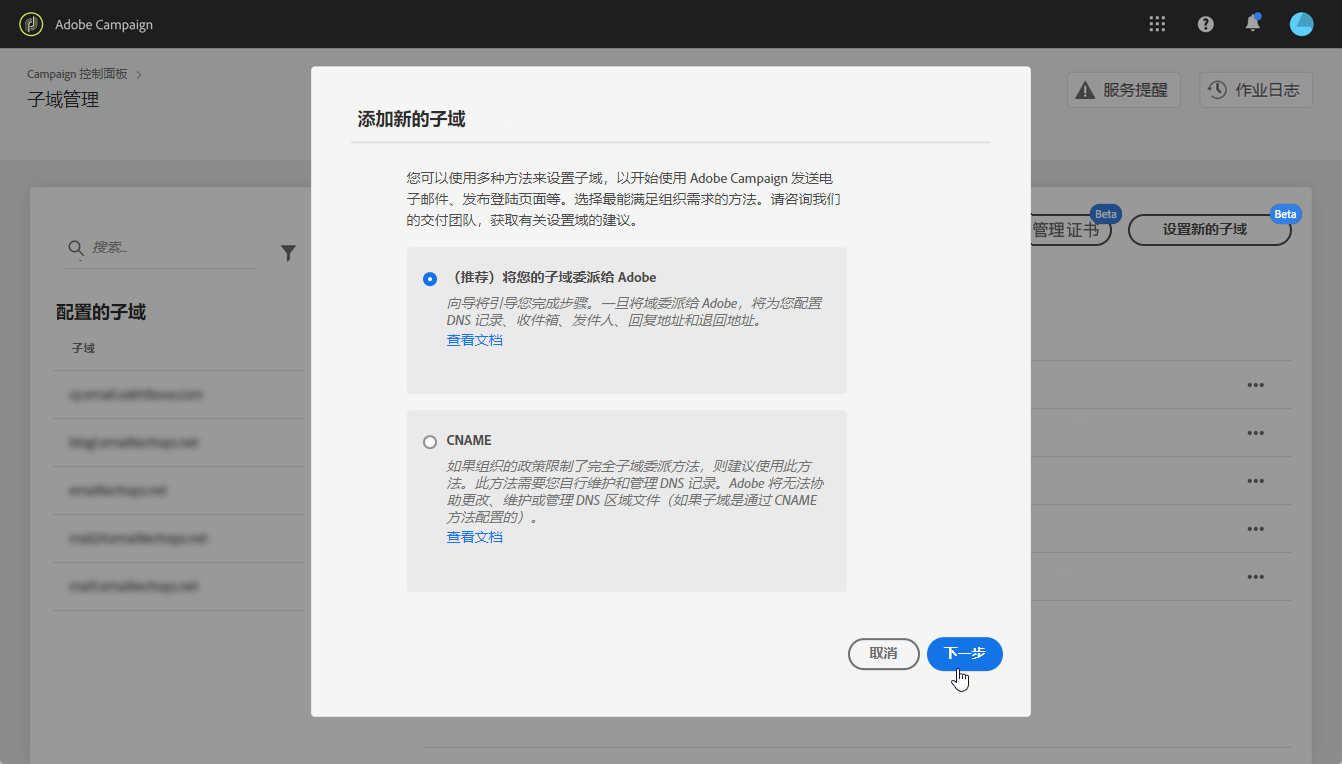Click the 配置的子域 heading
Image resolution: width=1342 pixels, height=764 pixels.
pyautogui.click(x=101, y=312)
